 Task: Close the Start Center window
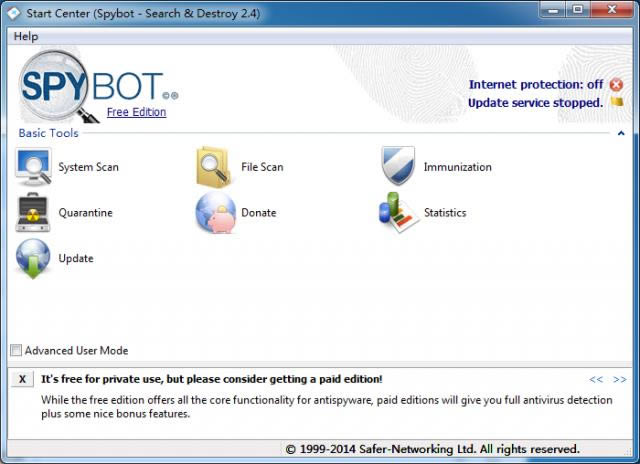click(x=611, y=9)
